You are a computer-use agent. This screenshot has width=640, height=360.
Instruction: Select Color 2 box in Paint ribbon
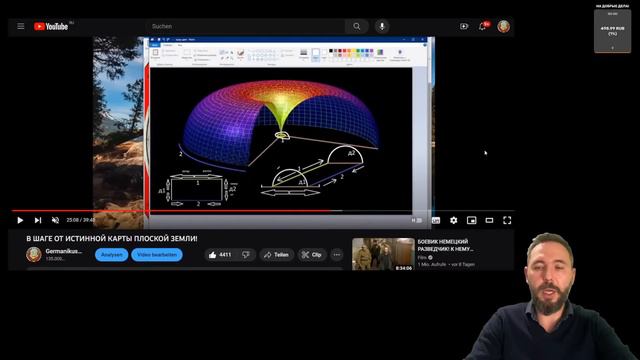click(324, 54)
